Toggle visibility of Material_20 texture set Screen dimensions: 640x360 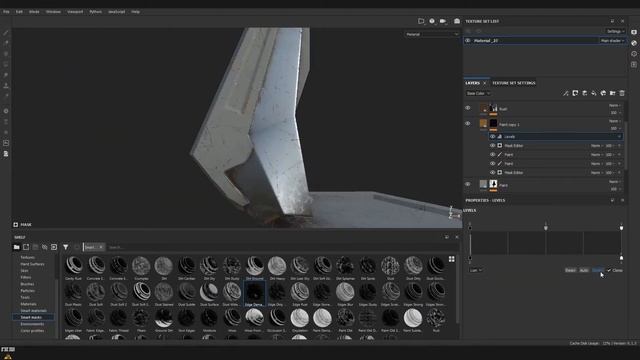(x=468, y=41)
